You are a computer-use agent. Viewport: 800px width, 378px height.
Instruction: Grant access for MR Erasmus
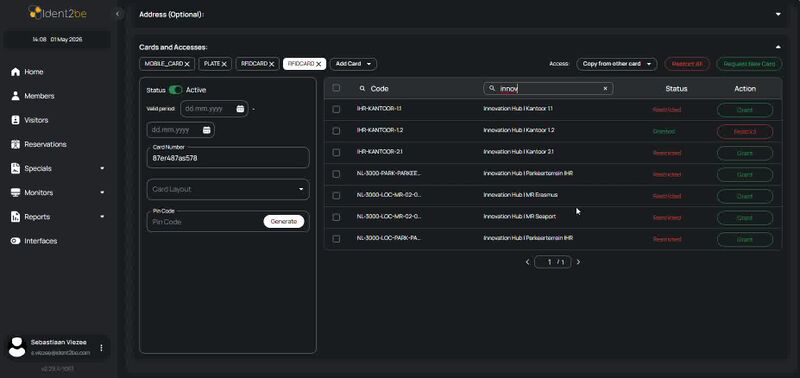coord(745,196)
